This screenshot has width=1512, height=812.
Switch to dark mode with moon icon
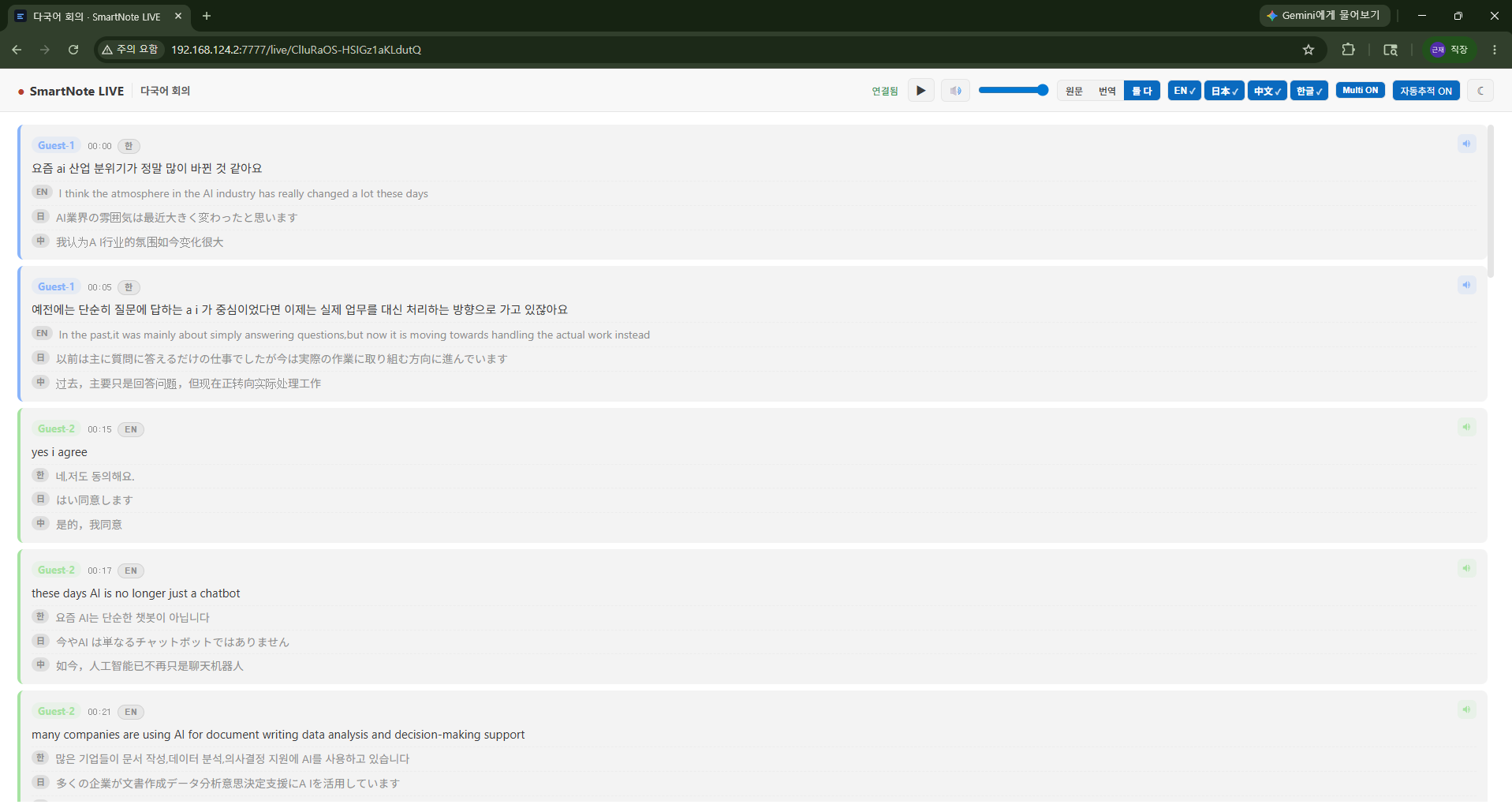[1480, 91]
